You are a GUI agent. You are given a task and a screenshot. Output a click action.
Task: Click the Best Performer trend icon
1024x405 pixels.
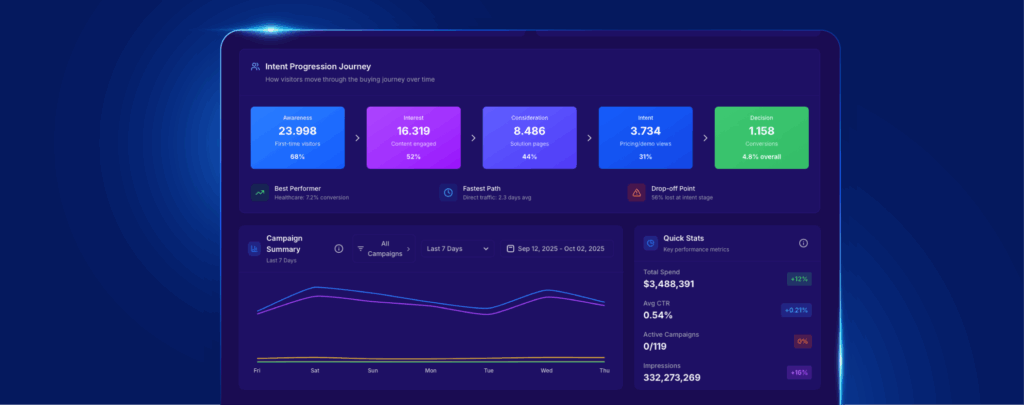[260, 193]
